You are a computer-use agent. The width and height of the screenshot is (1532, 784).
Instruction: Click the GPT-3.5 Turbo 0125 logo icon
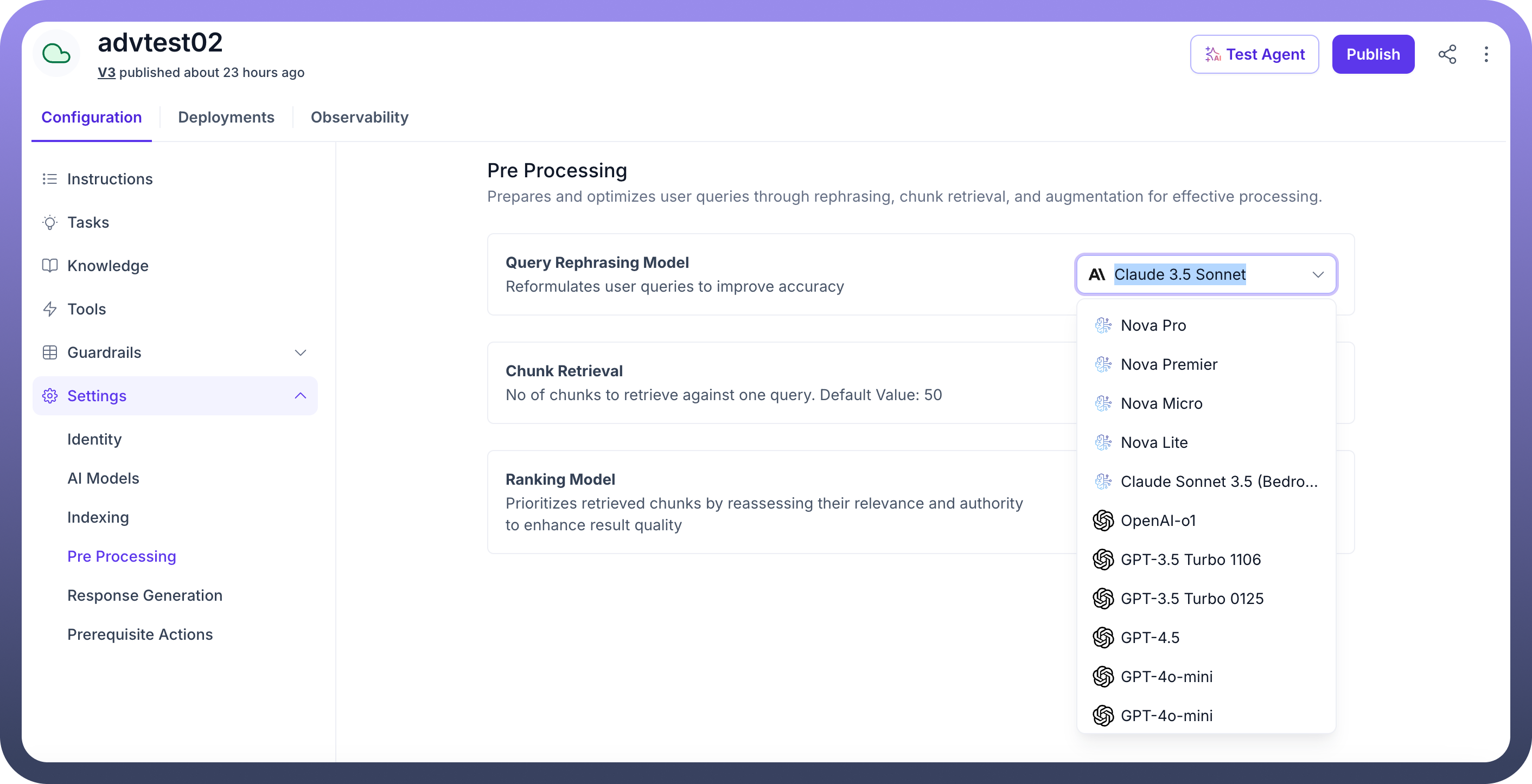point(1103,599)
